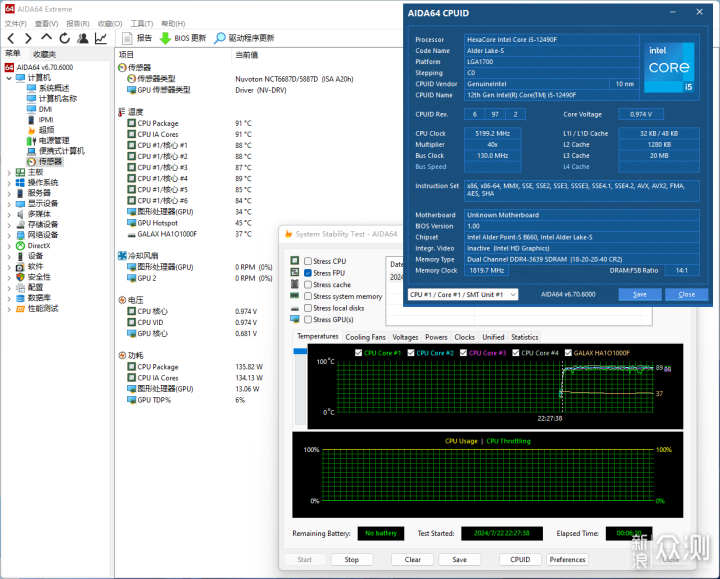Viewport: 720px width, 579px height.
Task: Enable the Stress cache checkbox
Action: click(308, 285)
